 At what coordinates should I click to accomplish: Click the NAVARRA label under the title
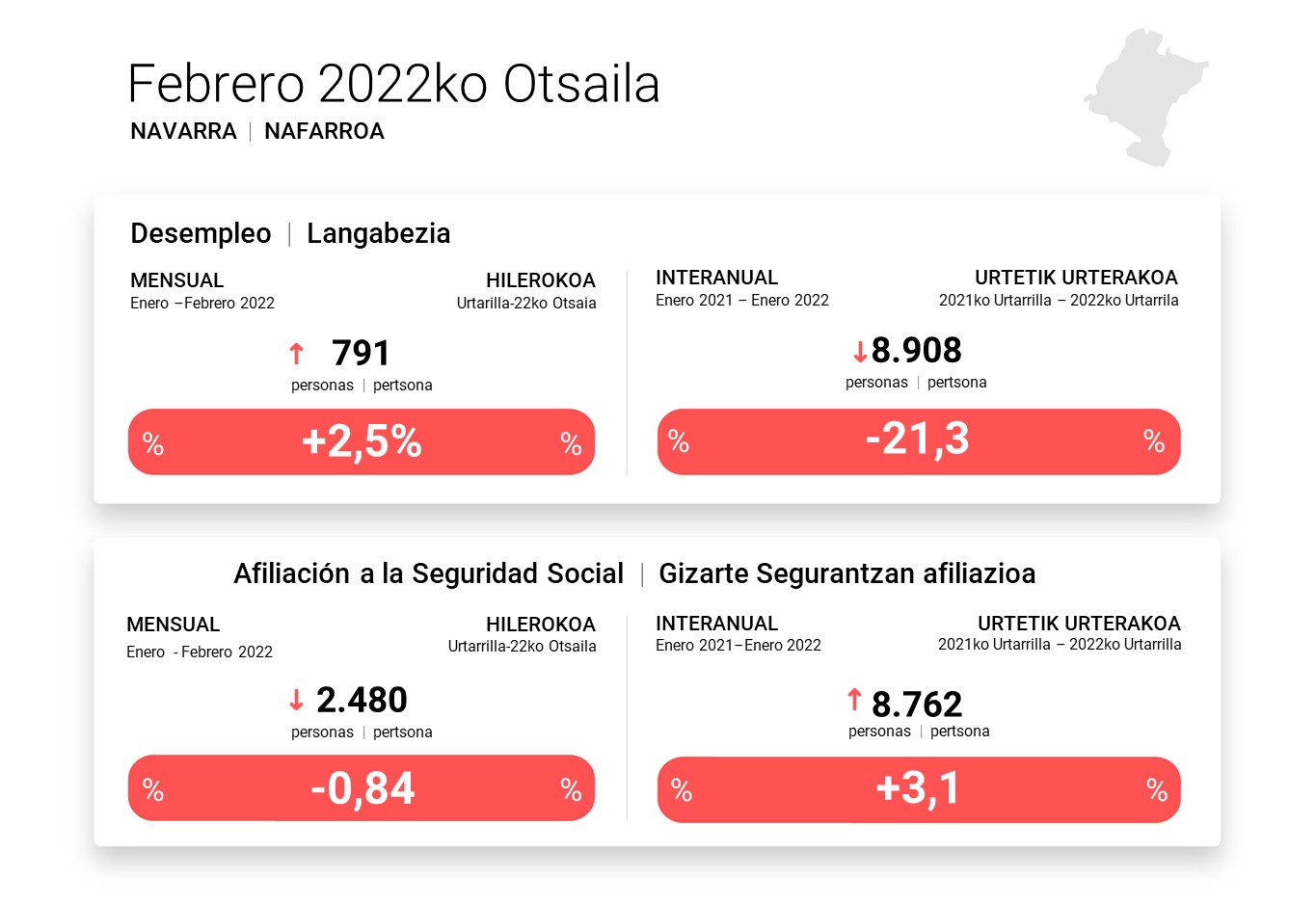point(183,131)
